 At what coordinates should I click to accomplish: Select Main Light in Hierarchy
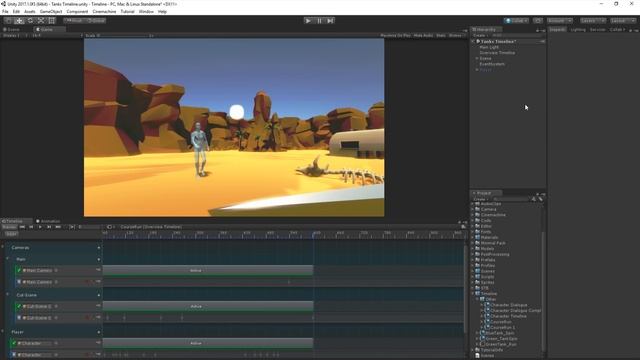coord(489,47)
